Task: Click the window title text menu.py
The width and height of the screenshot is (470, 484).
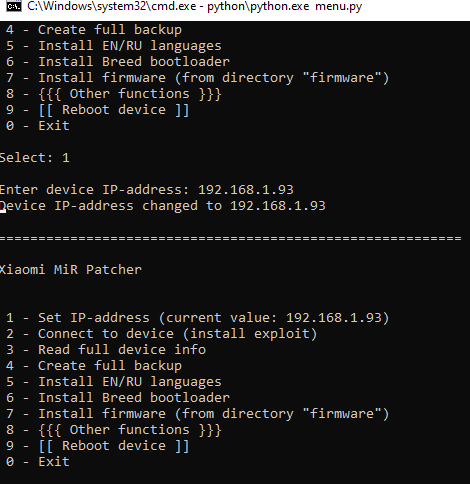Action: pyautogui.click(x=338, y=6)
